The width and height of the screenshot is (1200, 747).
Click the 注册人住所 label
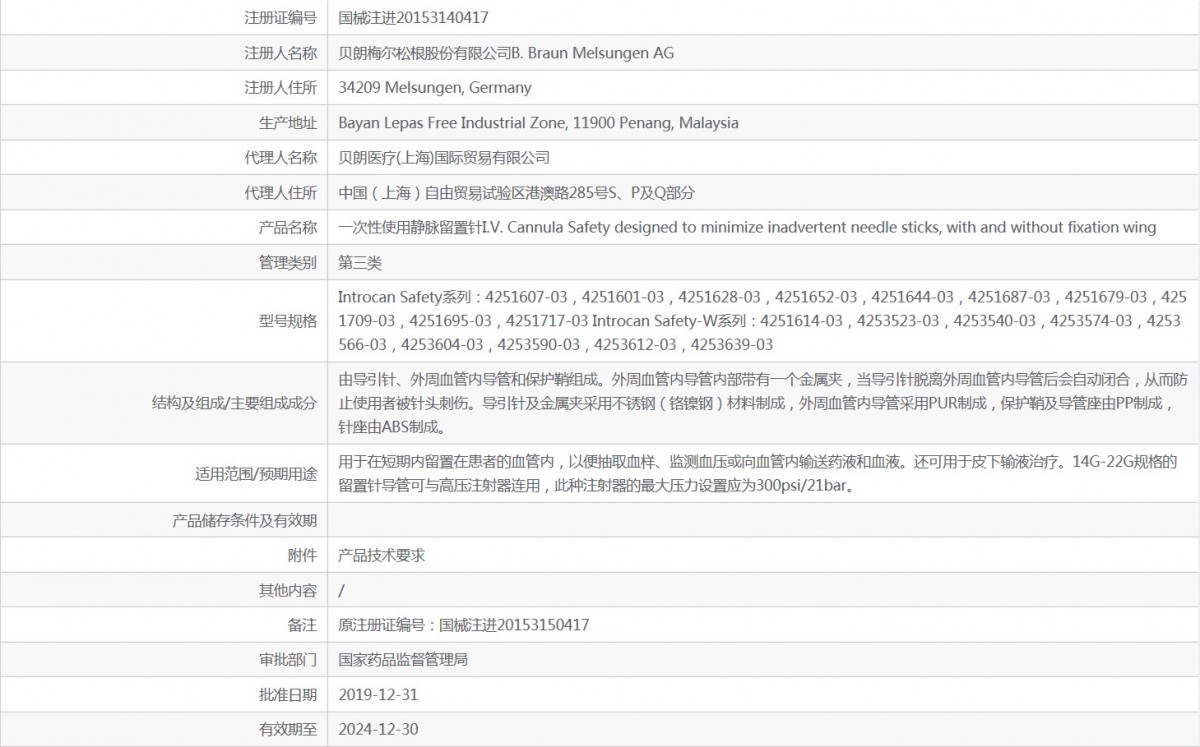coord(281,87)
